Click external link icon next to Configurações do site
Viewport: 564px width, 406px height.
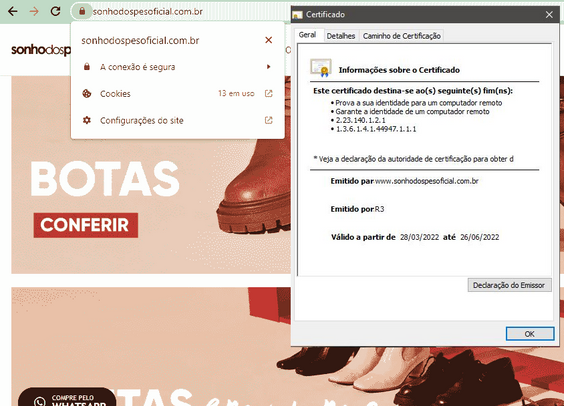(x=268, y=120)
